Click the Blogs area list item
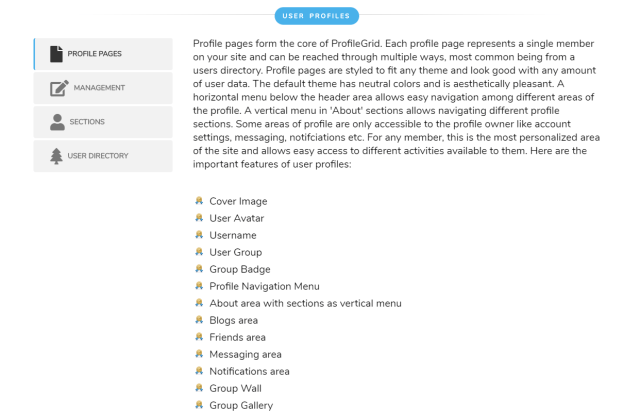This screenshot has height=416, width=640. (x=233, y=320)
